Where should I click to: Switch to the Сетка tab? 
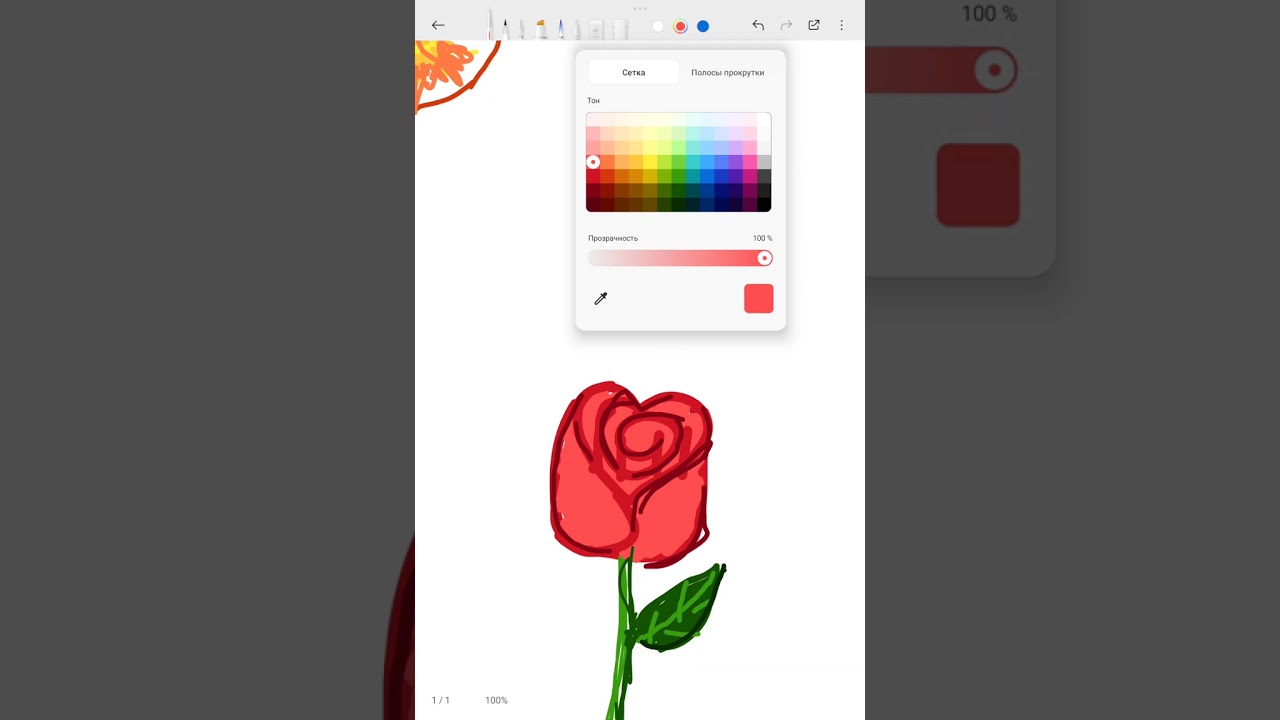point(633,72)
